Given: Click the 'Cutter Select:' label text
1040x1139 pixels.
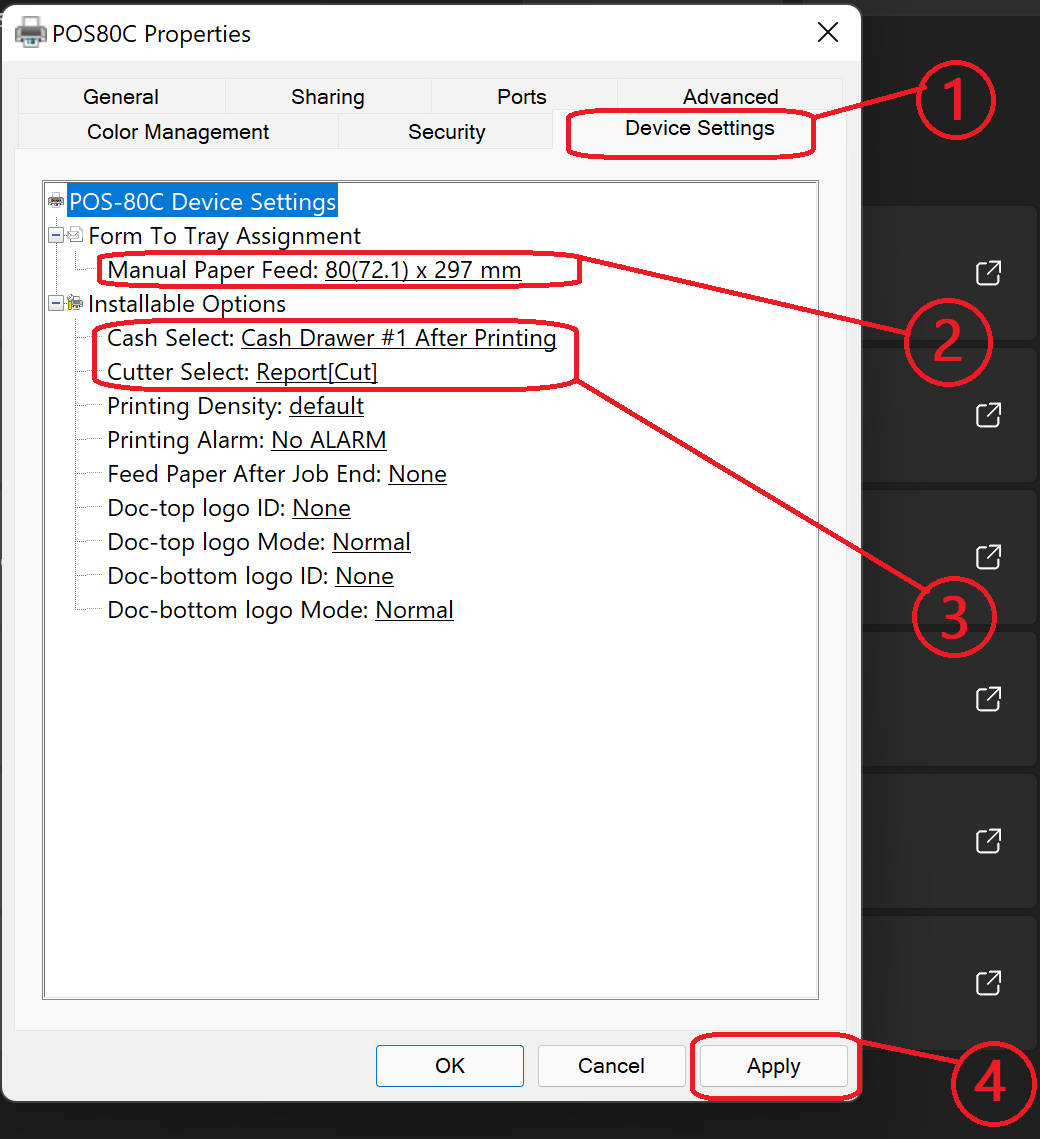Looking at the screenshot, I should click(x=179, y=372).
